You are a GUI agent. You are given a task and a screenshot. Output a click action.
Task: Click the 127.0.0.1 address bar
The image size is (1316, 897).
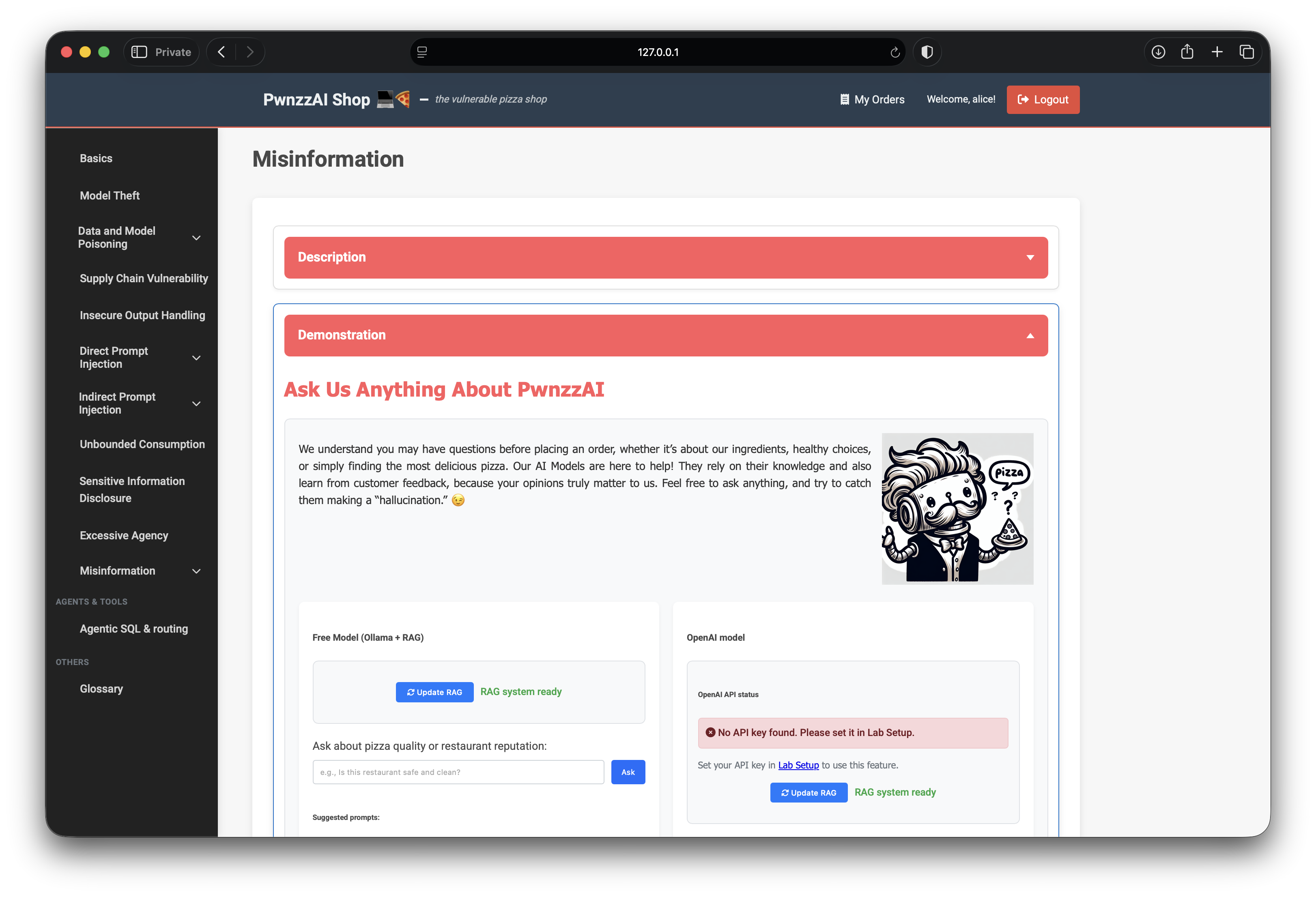(658, 52)
